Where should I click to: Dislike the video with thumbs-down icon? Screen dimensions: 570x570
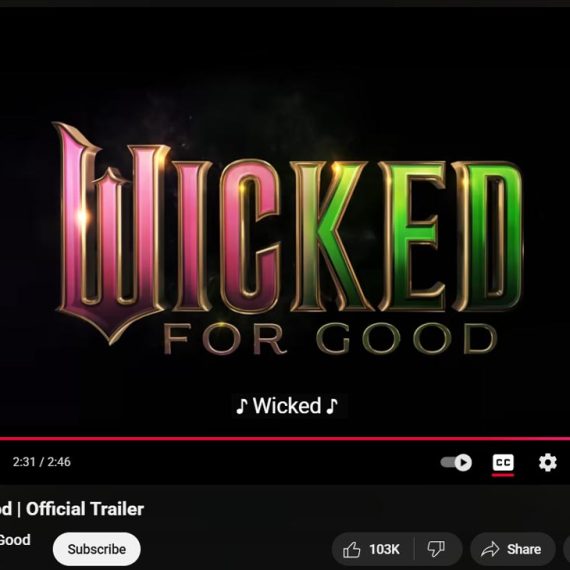436,549
